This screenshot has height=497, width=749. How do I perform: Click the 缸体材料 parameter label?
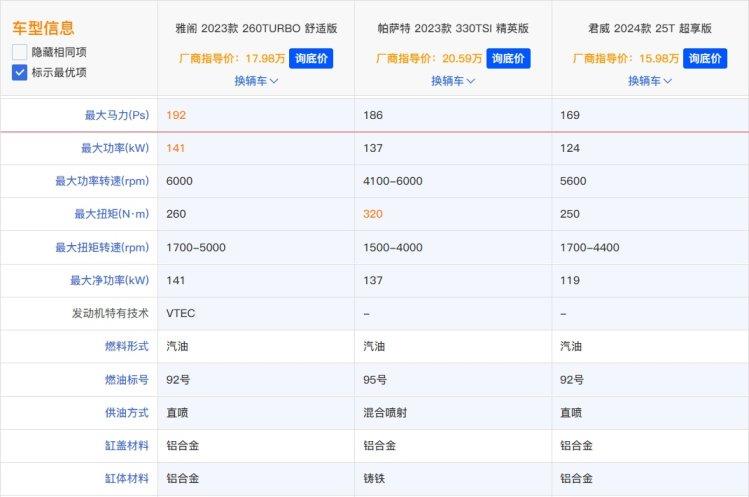[x=127, y=478]
